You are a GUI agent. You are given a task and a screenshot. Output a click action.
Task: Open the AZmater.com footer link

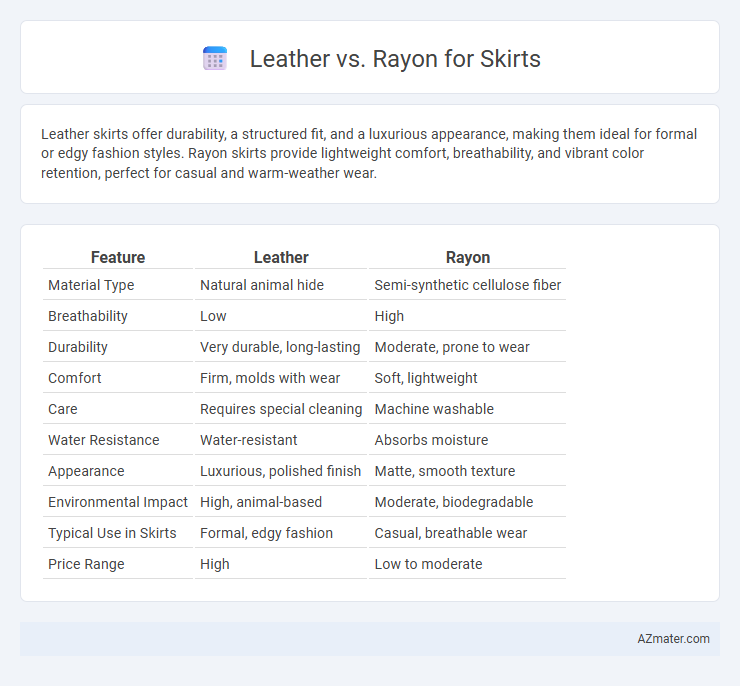[673, 638]
